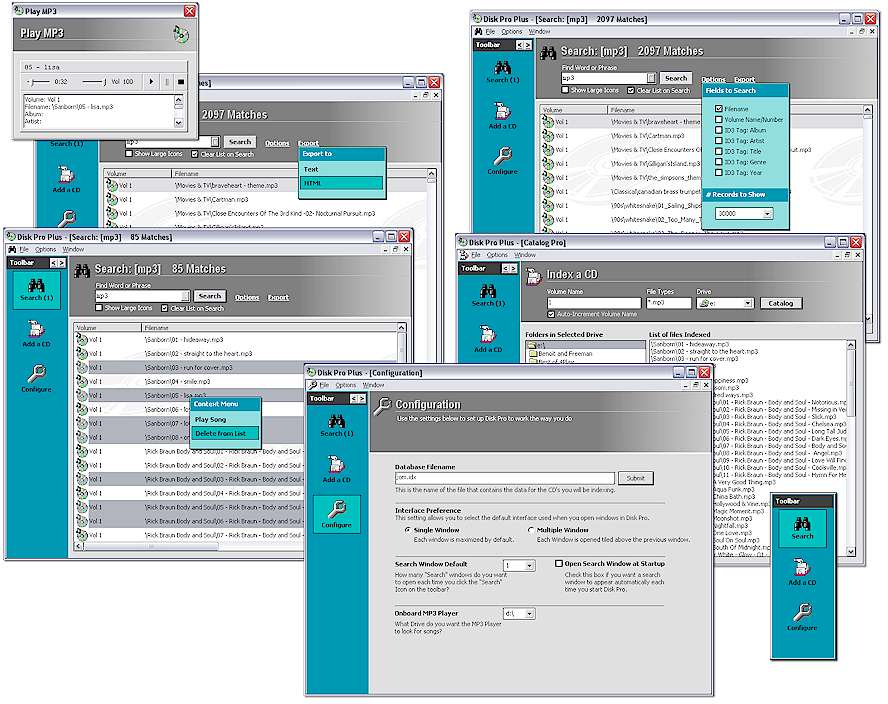Check the ID3 Tag: Artist checkbox
Image resolution: width=888 pixels, height=704 pixels.
[719, 141]
